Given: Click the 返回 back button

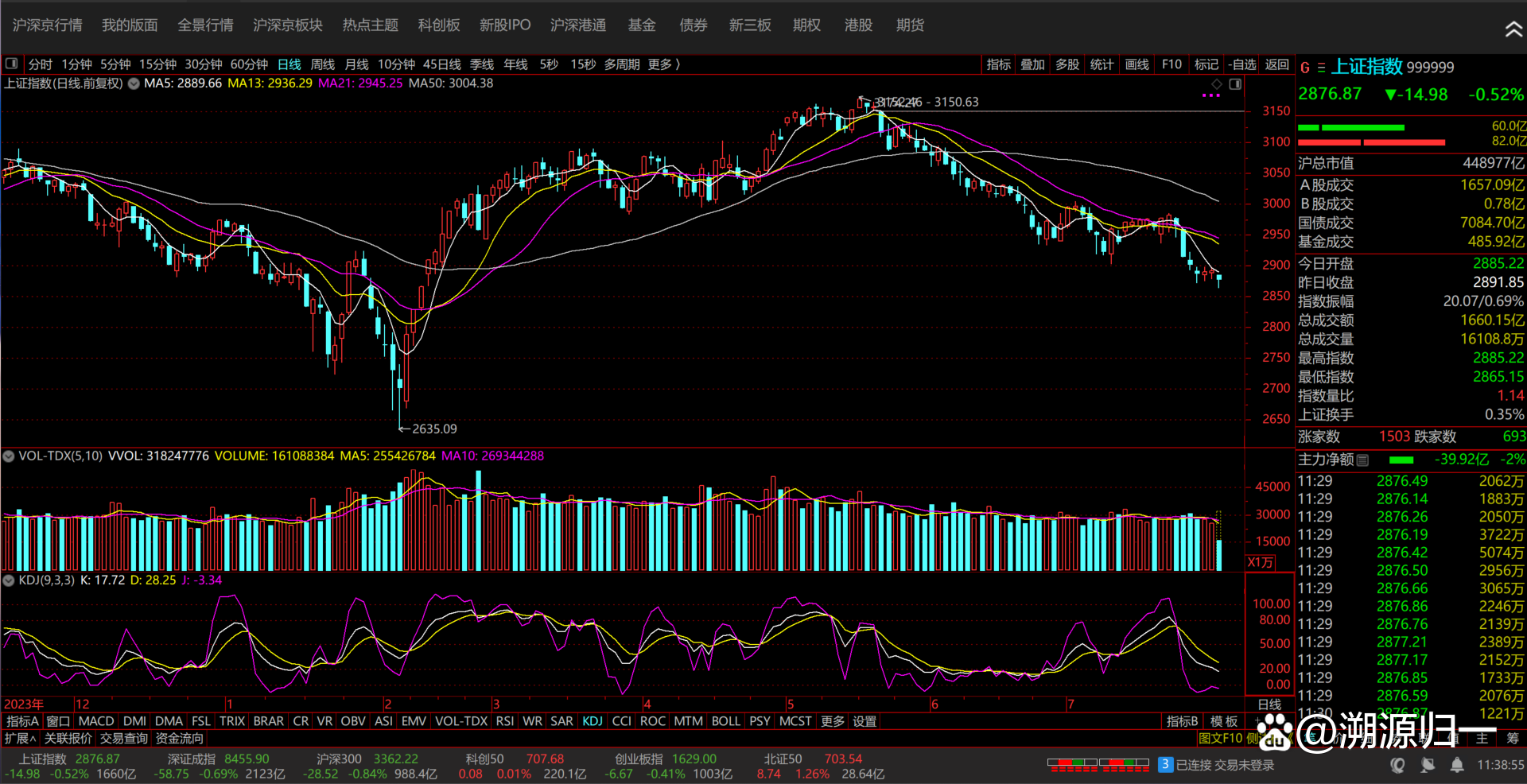Looking at the screenshot, I should (x=1276, y=64).
